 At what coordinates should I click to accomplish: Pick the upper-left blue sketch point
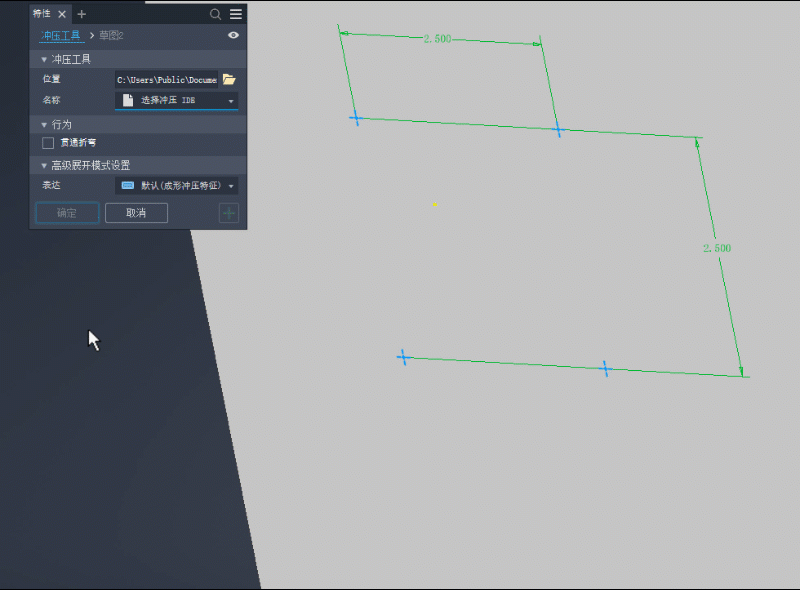[x=356, y=118]
